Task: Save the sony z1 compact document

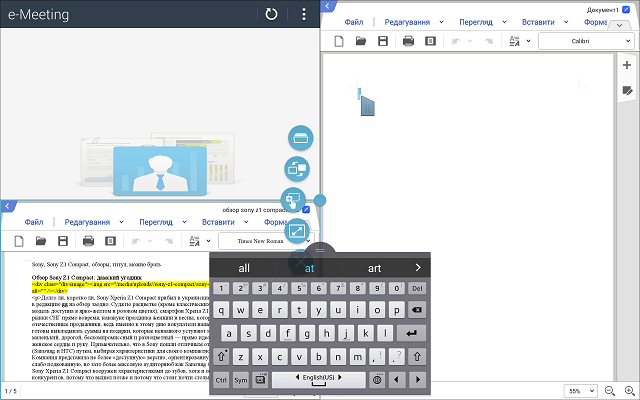Action: [x=63, y=241]
